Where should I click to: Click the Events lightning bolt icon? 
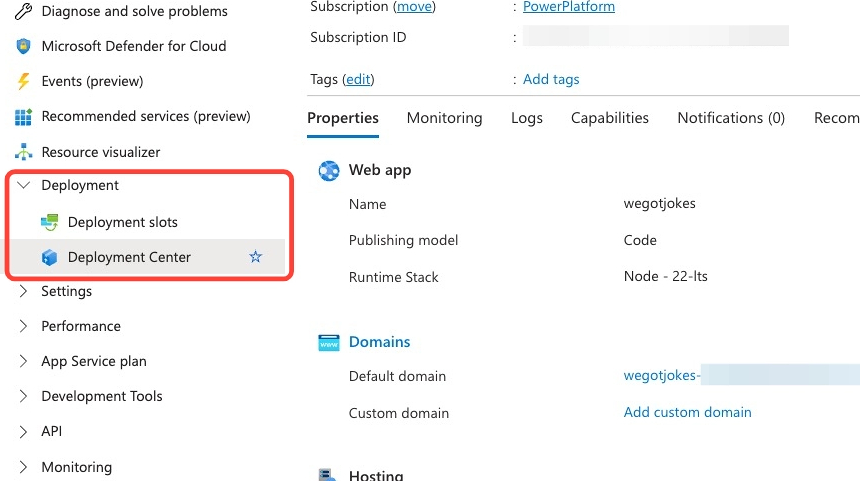point(24,81)
